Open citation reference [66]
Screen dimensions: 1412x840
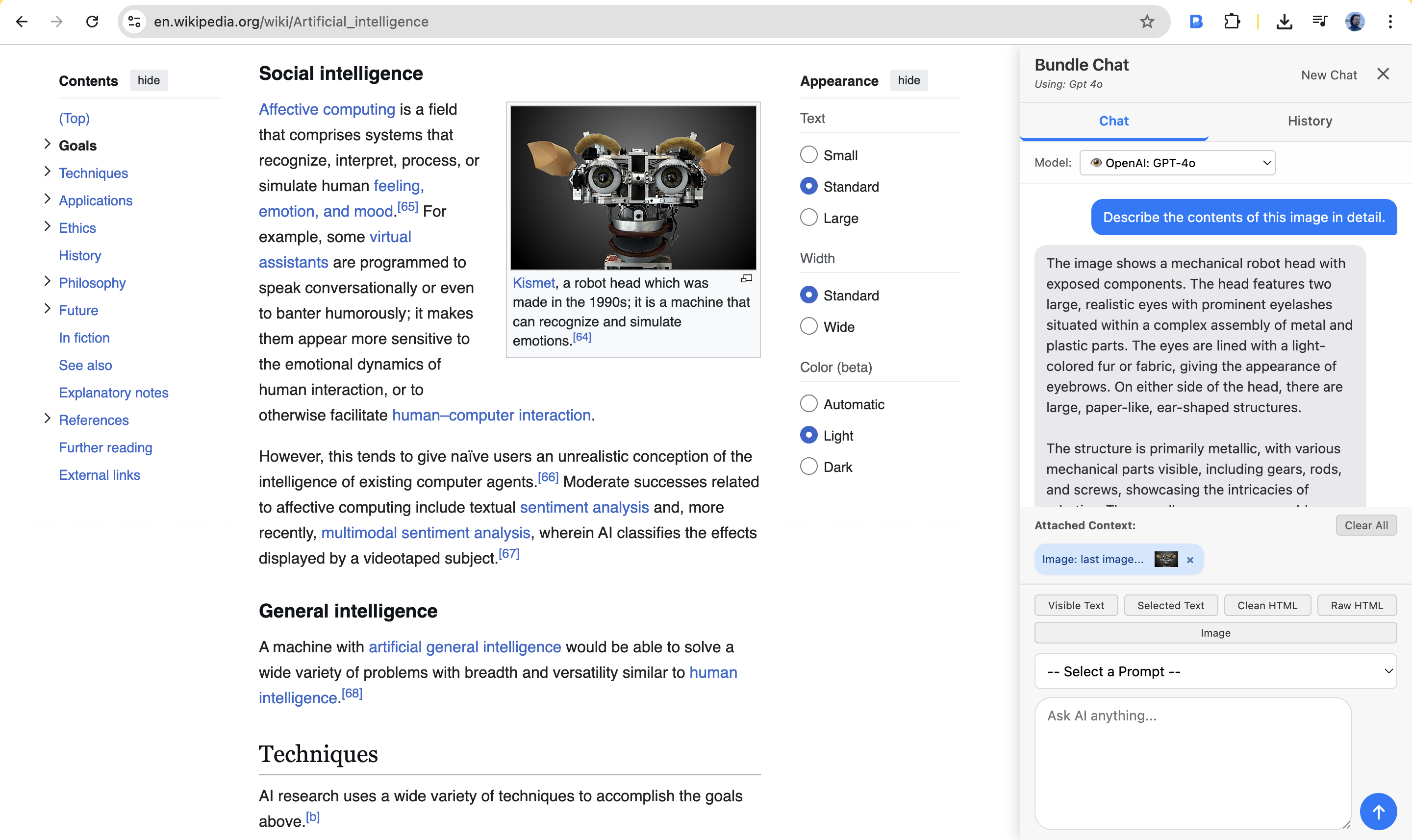click(548, 478)
